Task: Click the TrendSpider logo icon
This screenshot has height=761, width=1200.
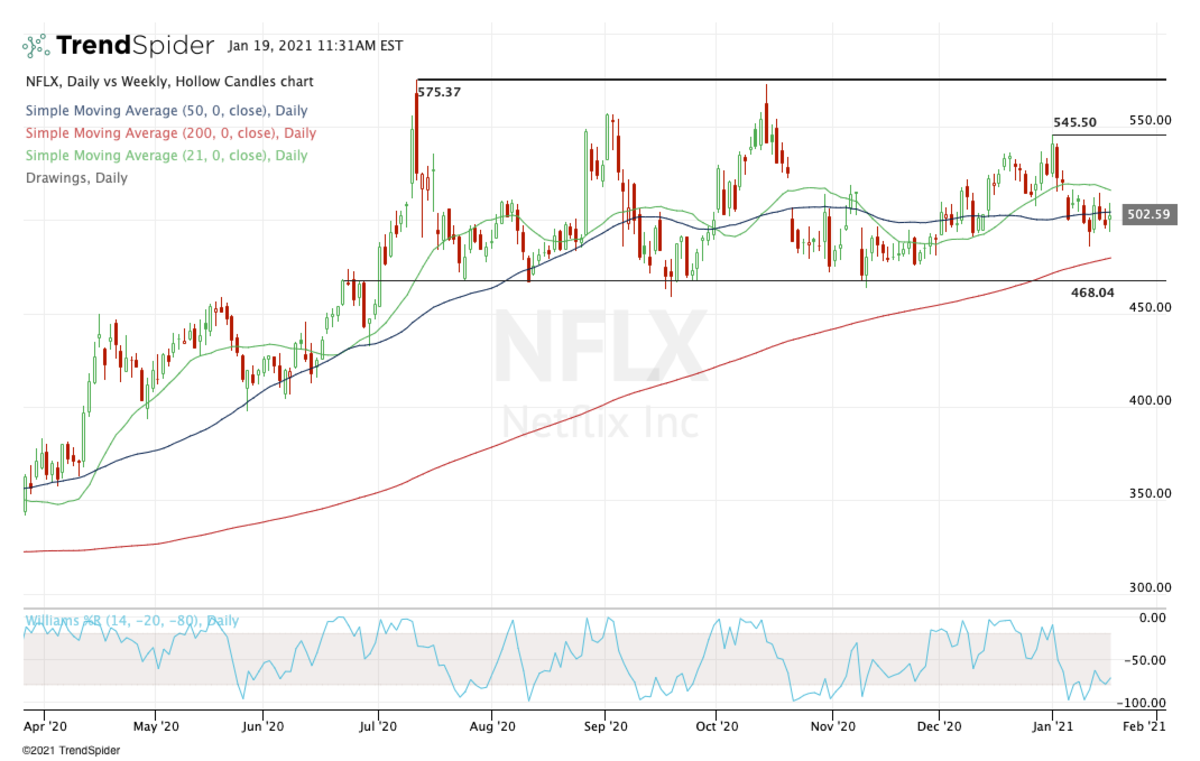Action: pyautogui.click(x=36, y=46)
